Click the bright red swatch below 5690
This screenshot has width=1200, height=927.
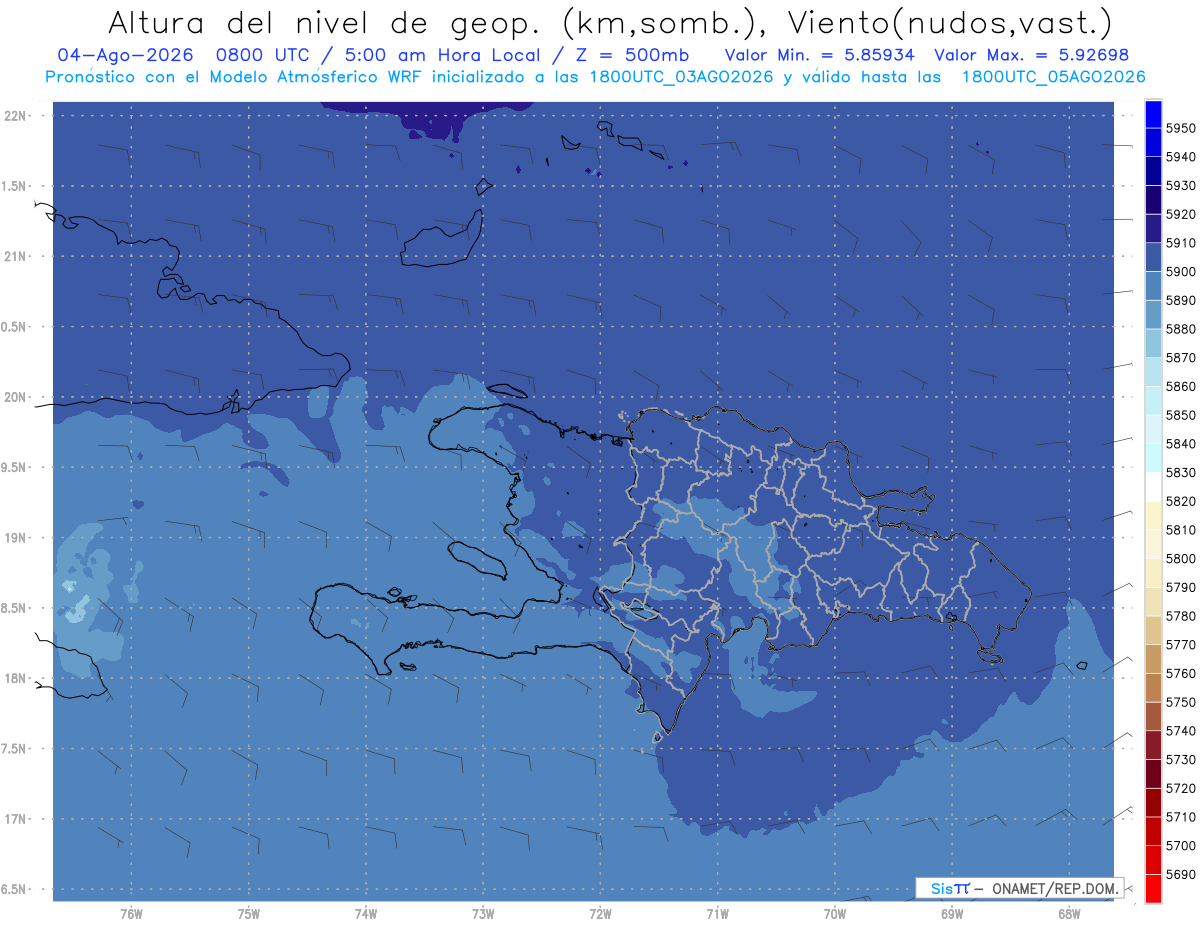tap(1153, 888)
